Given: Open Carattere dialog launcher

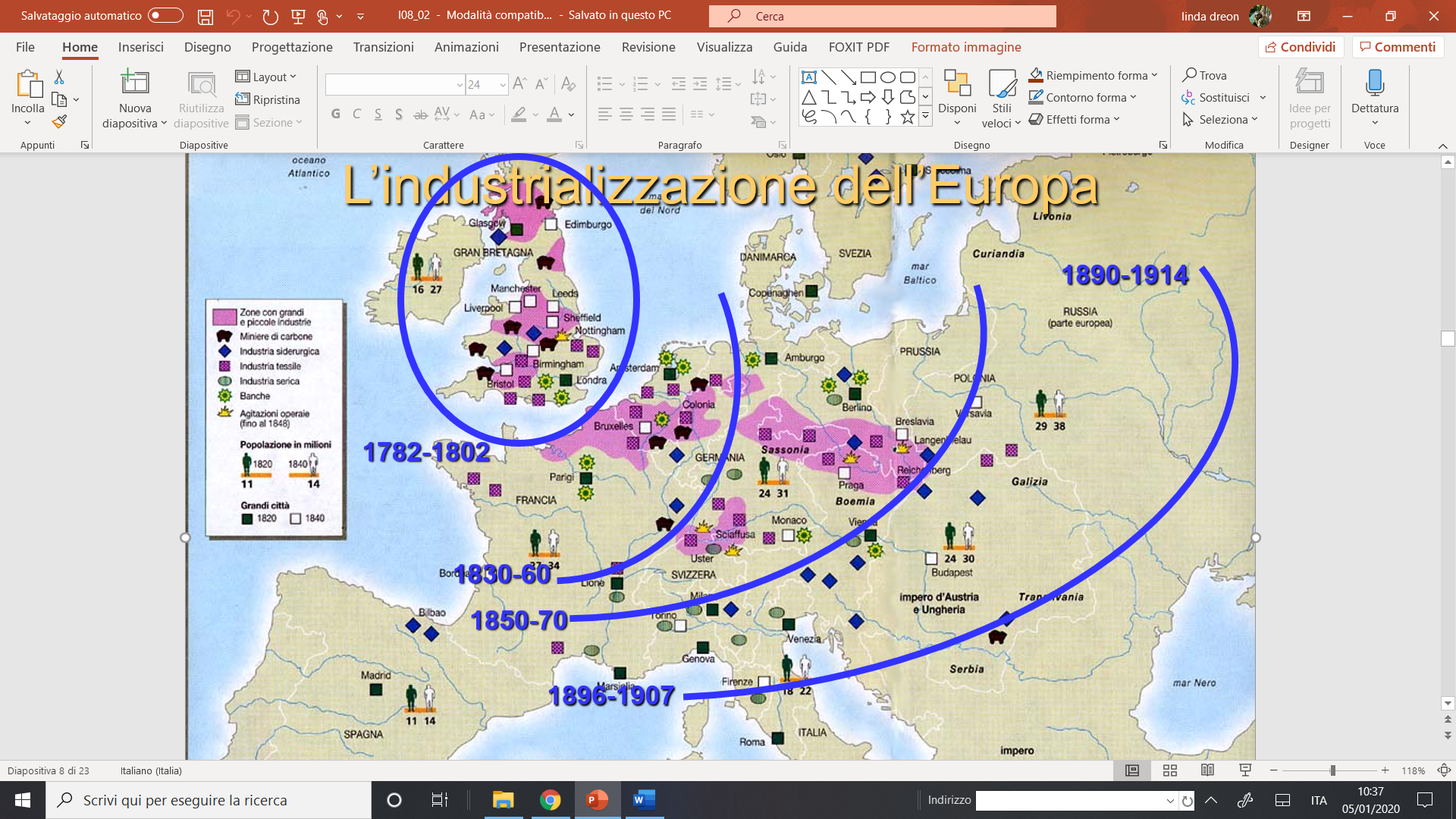Looking at the screenshot, I should pos(579,145).
